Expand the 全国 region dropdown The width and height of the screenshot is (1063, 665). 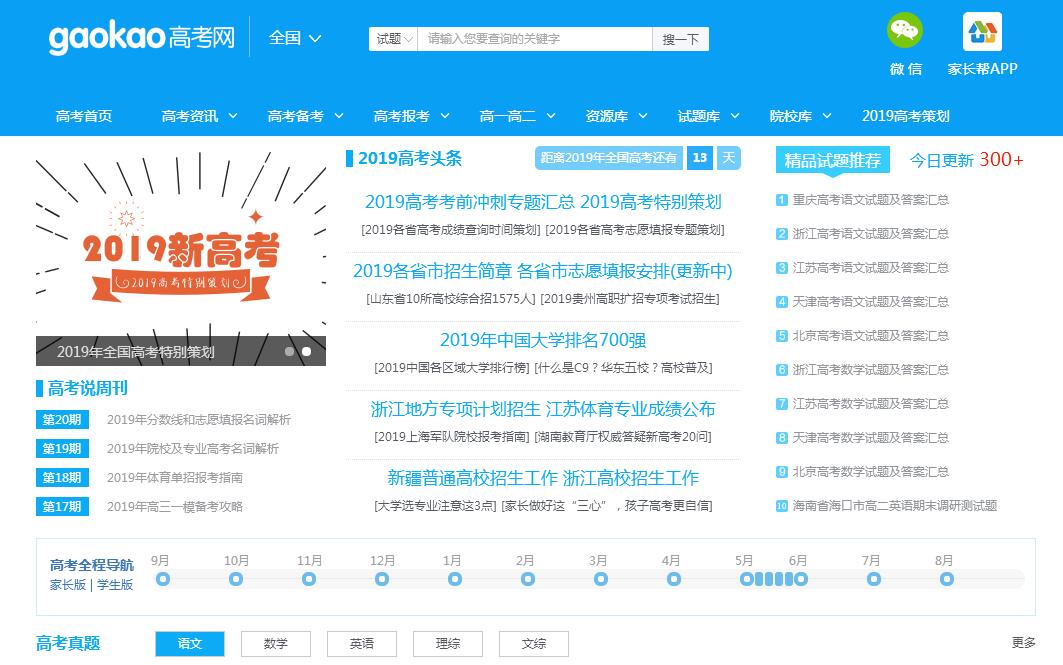pos(295,38)
